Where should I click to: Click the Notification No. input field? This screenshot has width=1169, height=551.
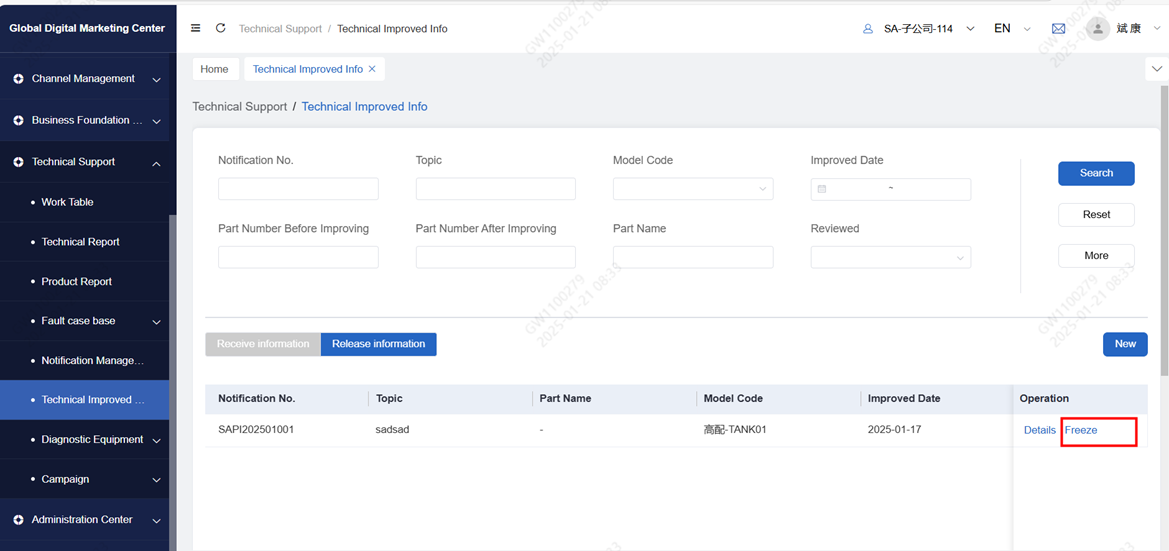click(x=298, y=189)
